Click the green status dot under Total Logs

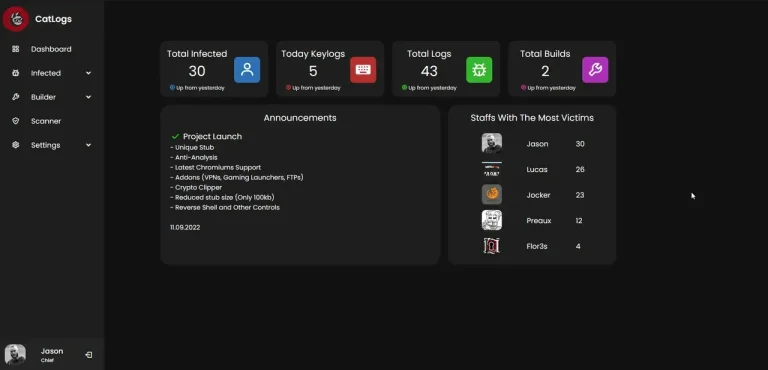point(404,88)
